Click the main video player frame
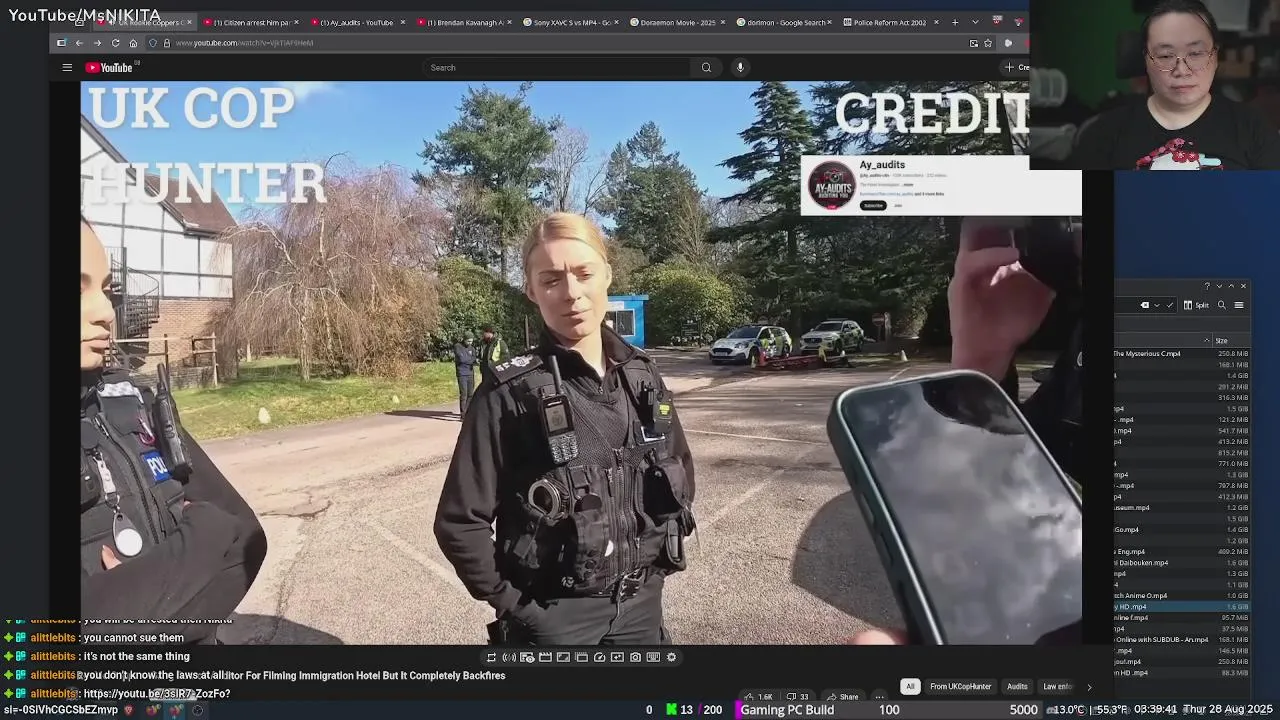The height and width of the screenshot is (720, 1280). click(581, 363)
